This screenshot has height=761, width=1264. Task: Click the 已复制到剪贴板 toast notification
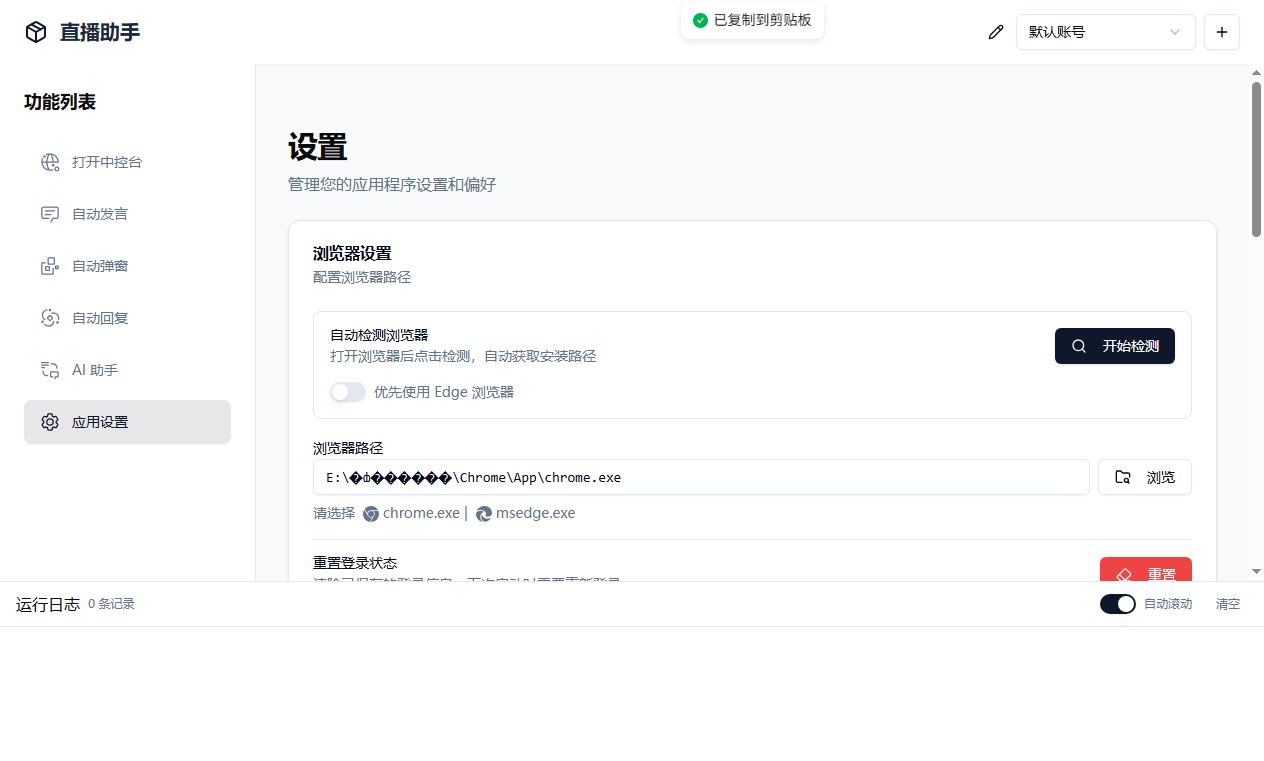[752, 20]
